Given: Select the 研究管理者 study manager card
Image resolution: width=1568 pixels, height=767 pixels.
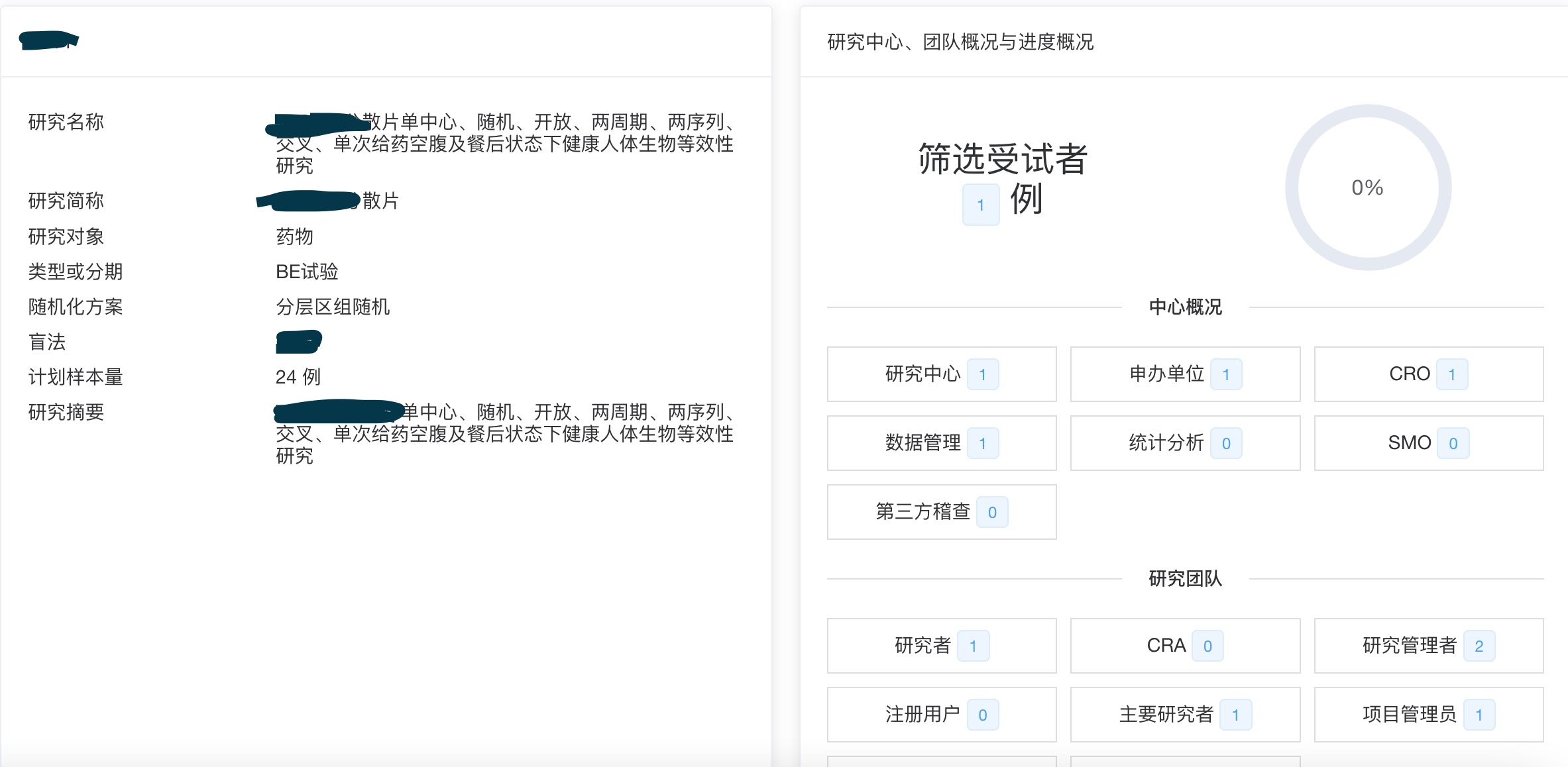Looking at the screenshot, I should tap(1428, 645).
